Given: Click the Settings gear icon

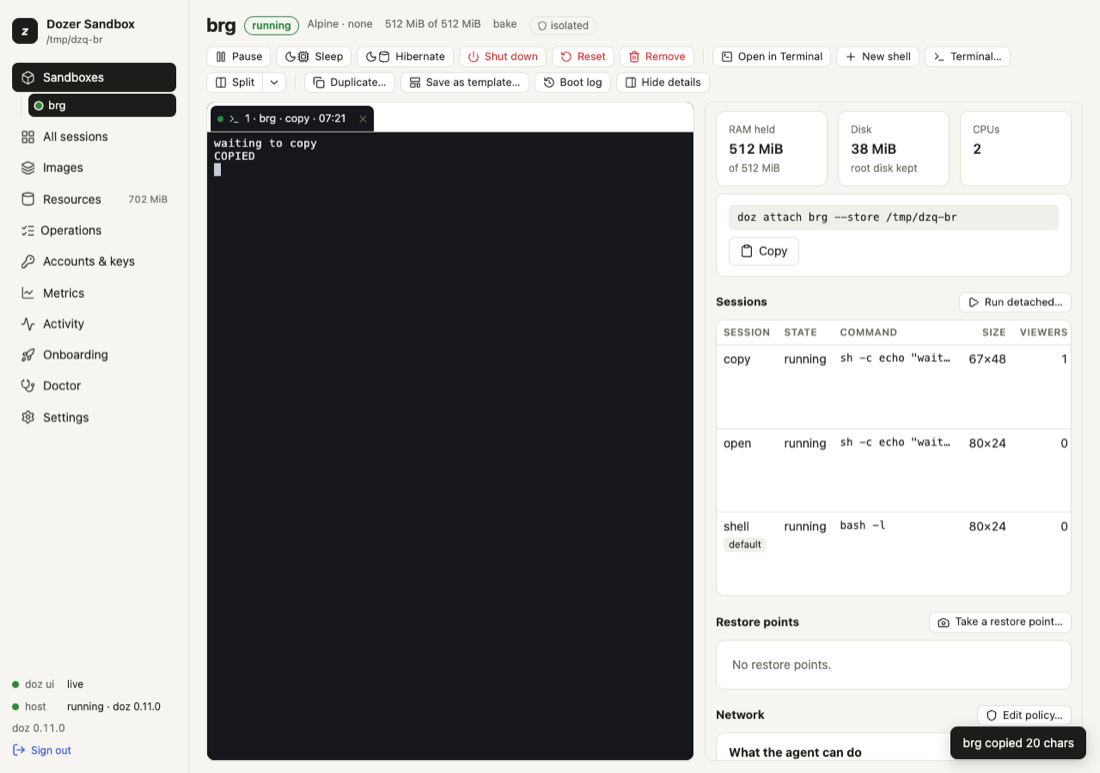Looking at the screenshot, I should click(28, 417).
